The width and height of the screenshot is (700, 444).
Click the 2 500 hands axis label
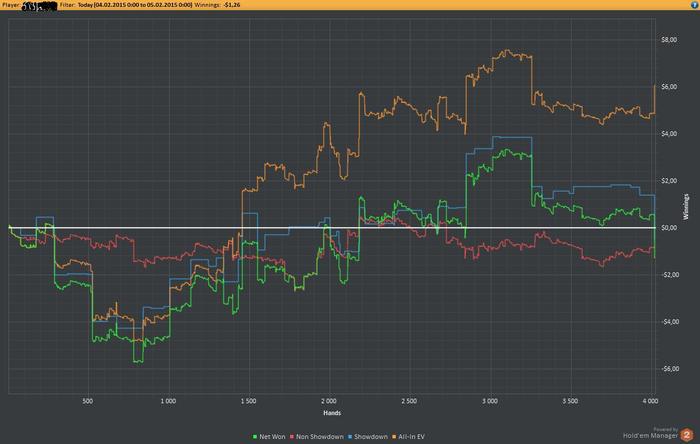click(409, 401)
